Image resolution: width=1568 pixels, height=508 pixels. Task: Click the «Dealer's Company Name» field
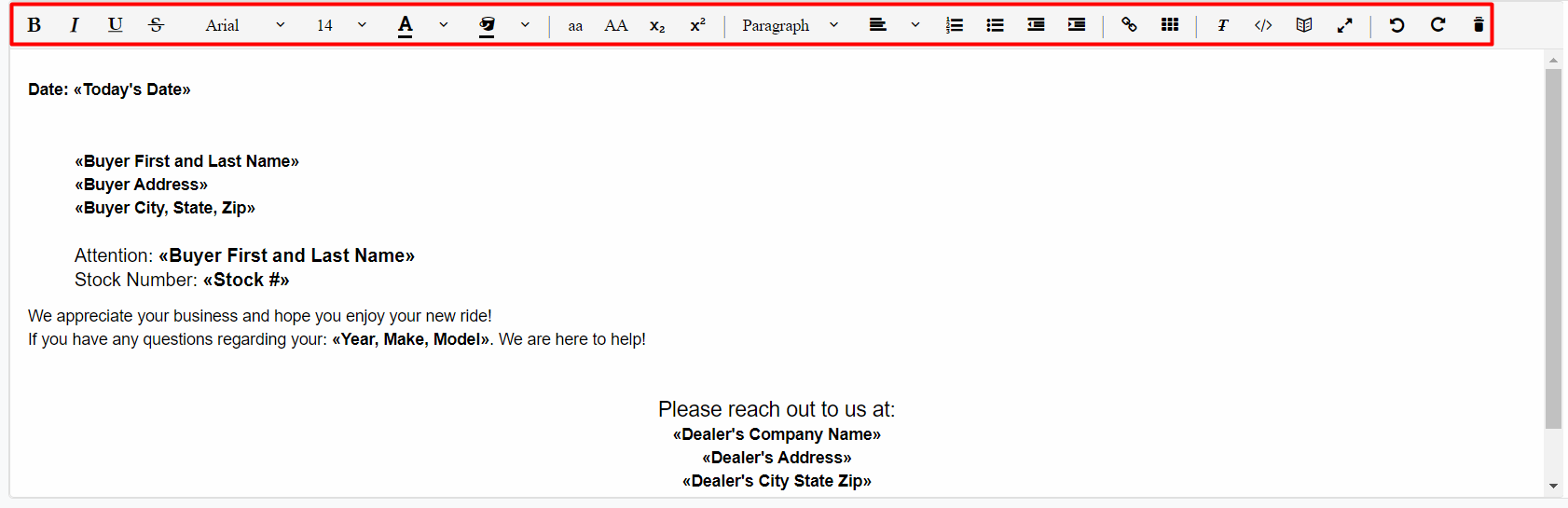(x=777, y=434)
